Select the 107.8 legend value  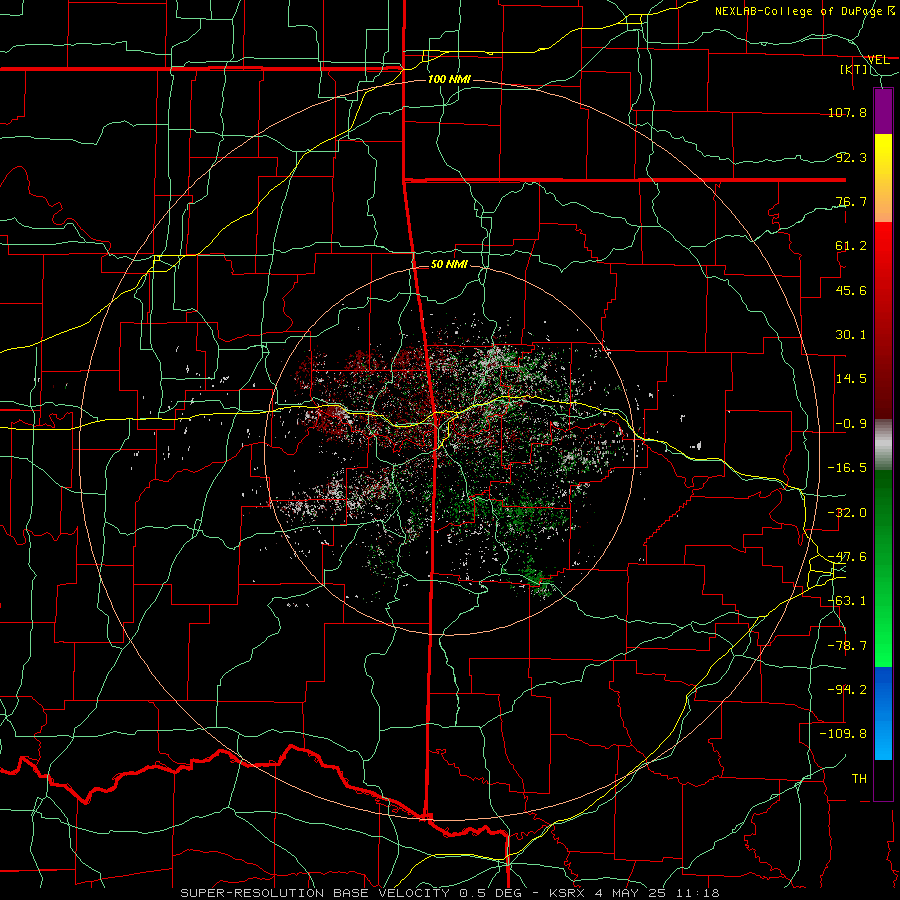click(x=847, y=112)
